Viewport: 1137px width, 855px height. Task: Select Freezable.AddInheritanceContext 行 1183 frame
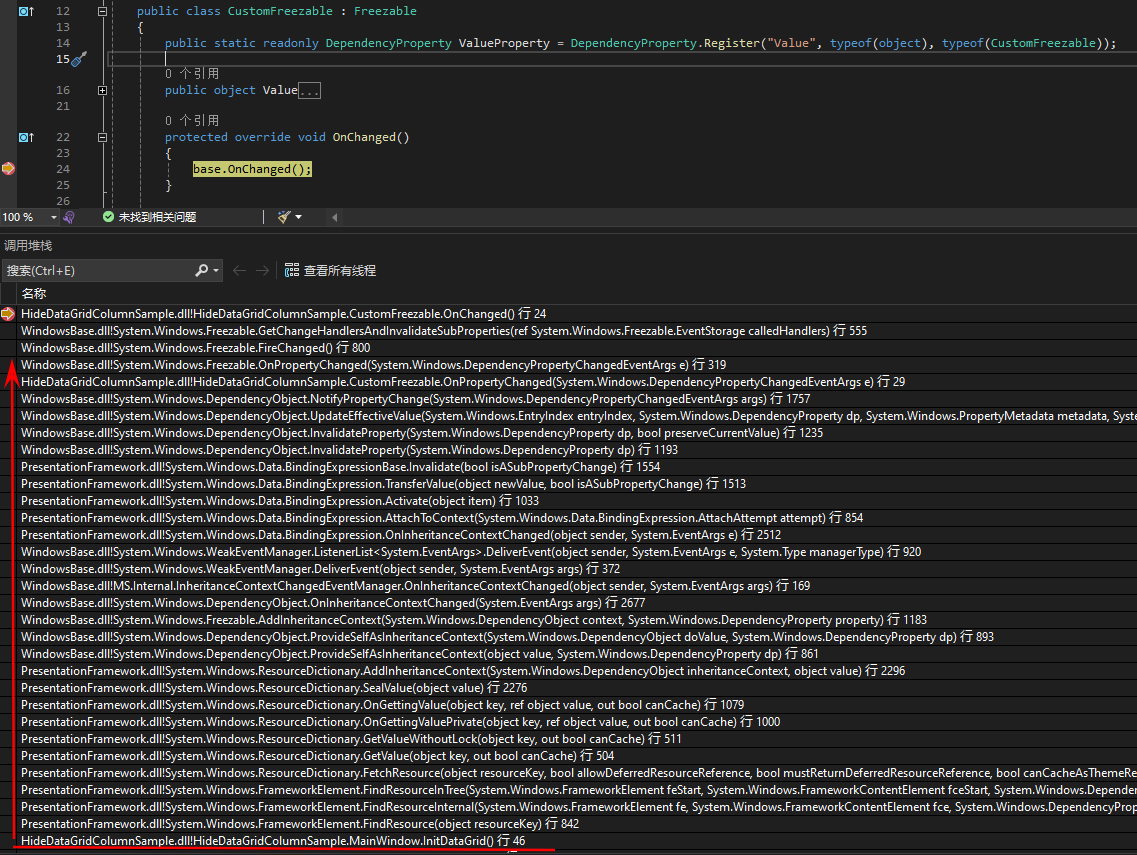coord(474,620)
